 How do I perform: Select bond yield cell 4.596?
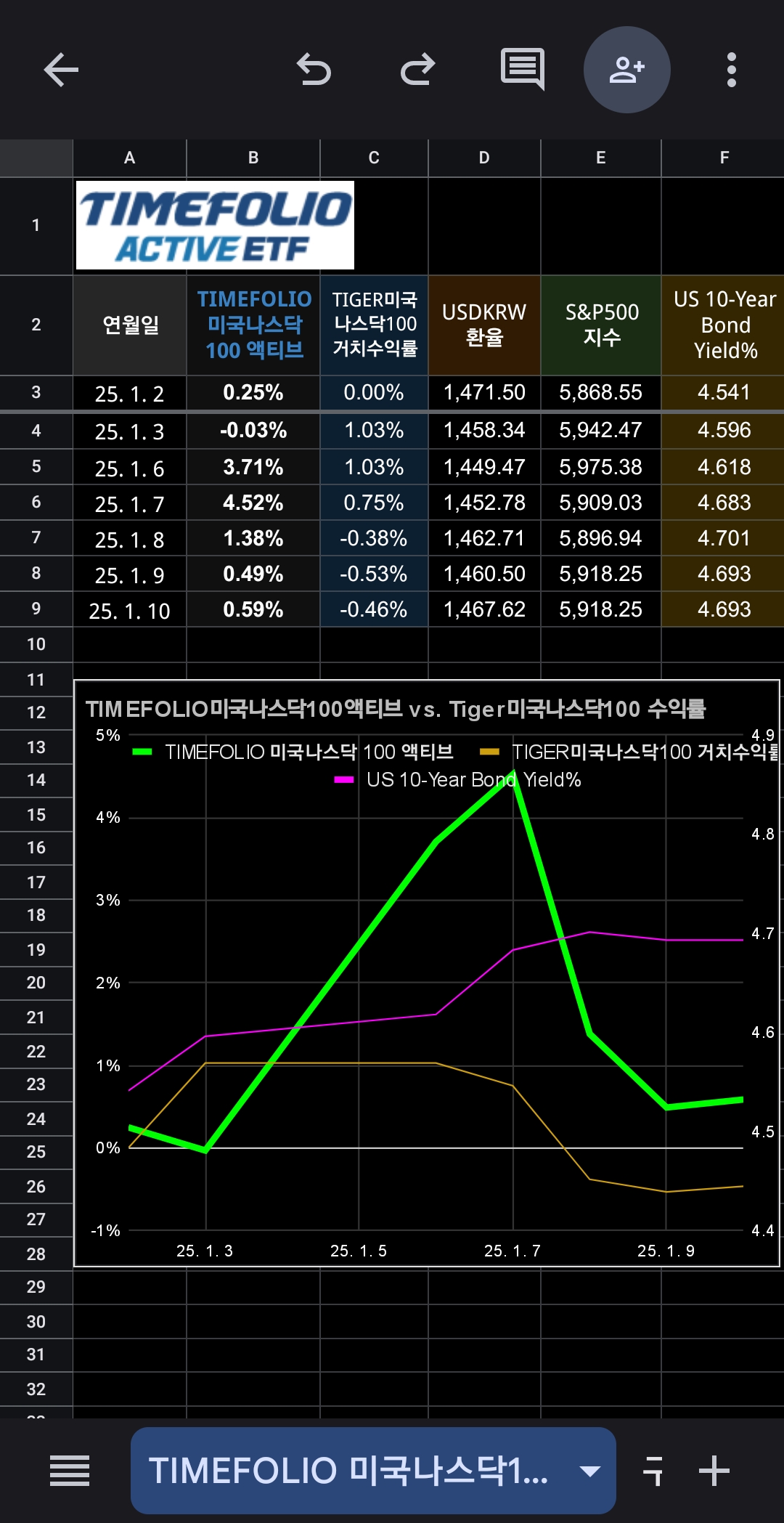724,431
